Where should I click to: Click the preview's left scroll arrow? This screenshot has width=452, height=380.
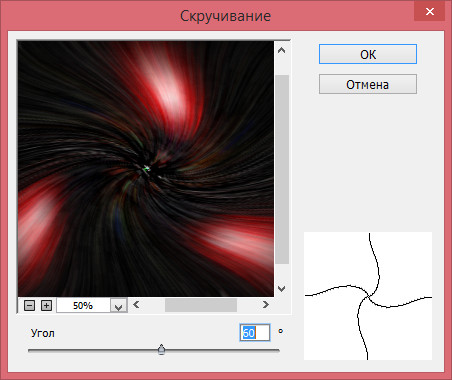coord(136,304)
